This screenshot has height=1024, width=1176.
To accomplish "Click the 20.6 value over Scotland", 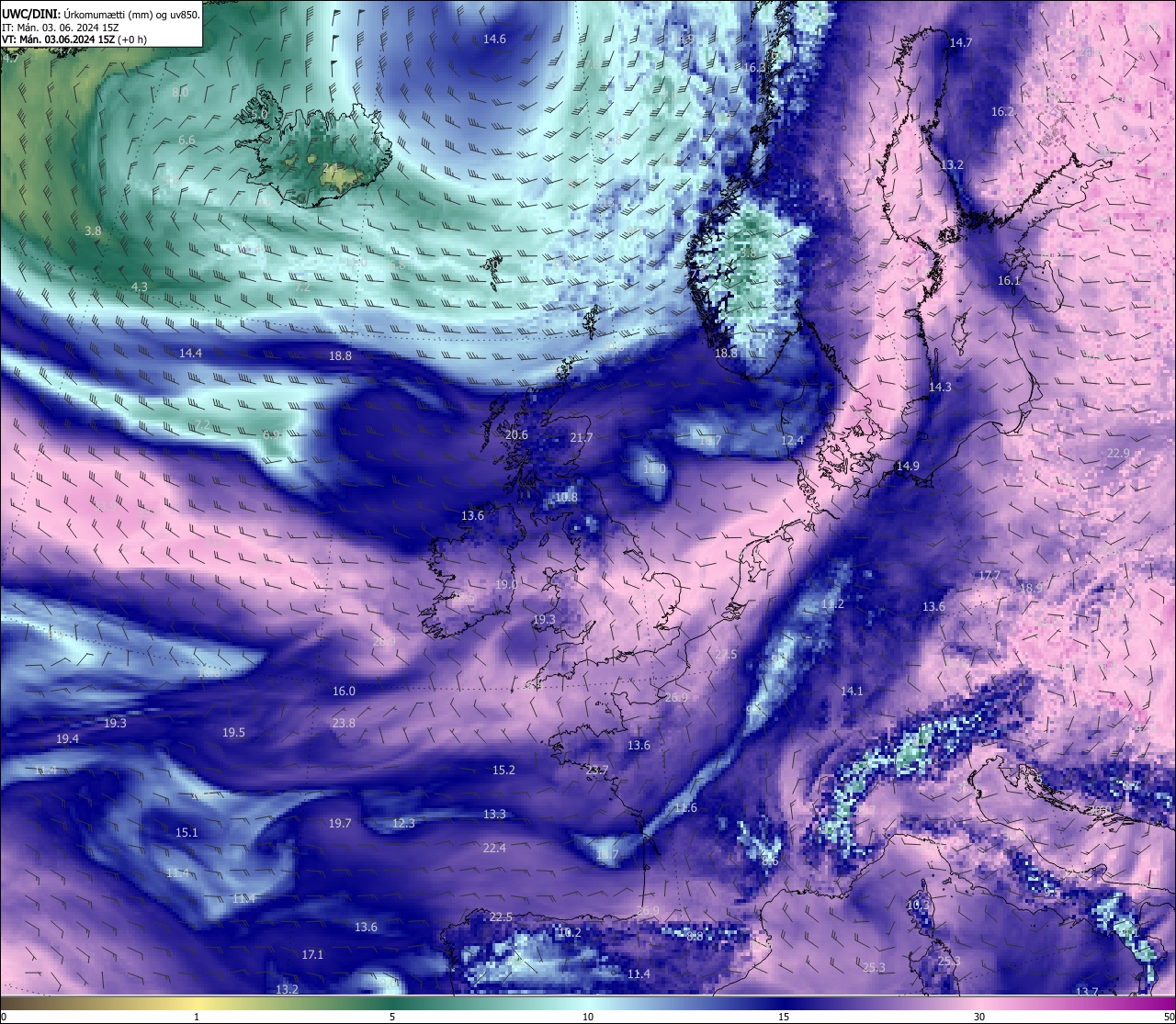I will coord(516,434).
